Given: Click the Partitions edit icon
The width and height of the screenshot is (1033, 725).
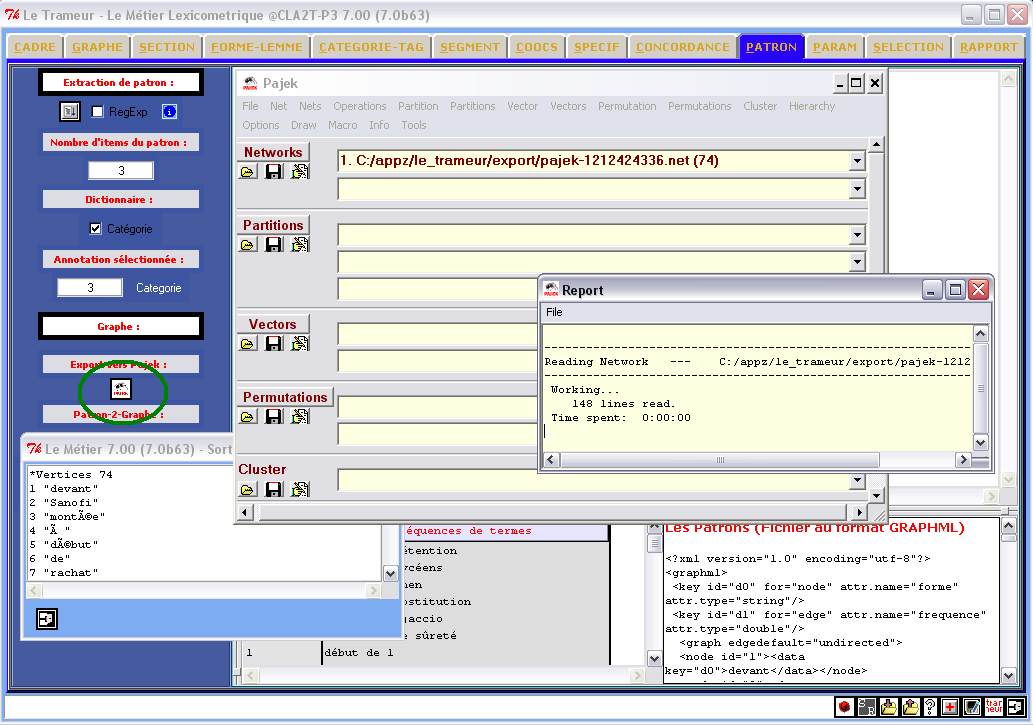Looking at the screenshot, I should click(300, 245).
